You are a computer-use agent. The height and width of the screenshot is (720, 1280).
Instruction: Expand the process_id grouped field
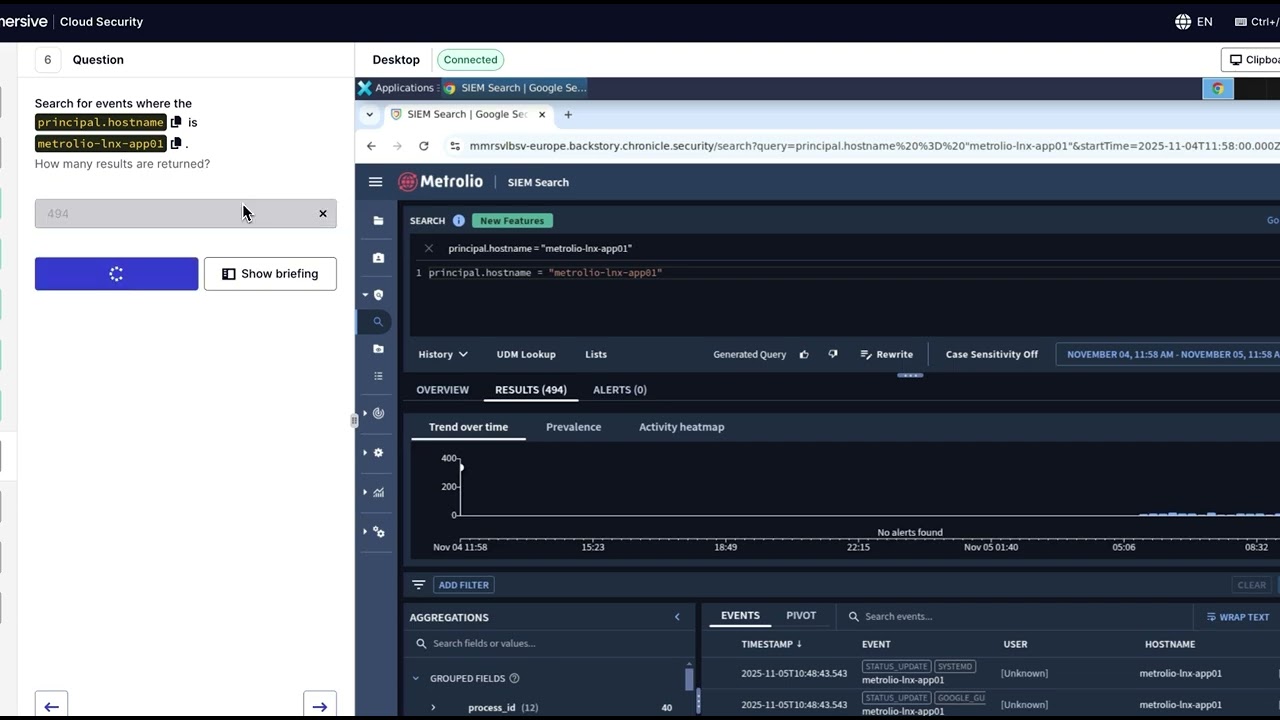[x=433, y=707]
